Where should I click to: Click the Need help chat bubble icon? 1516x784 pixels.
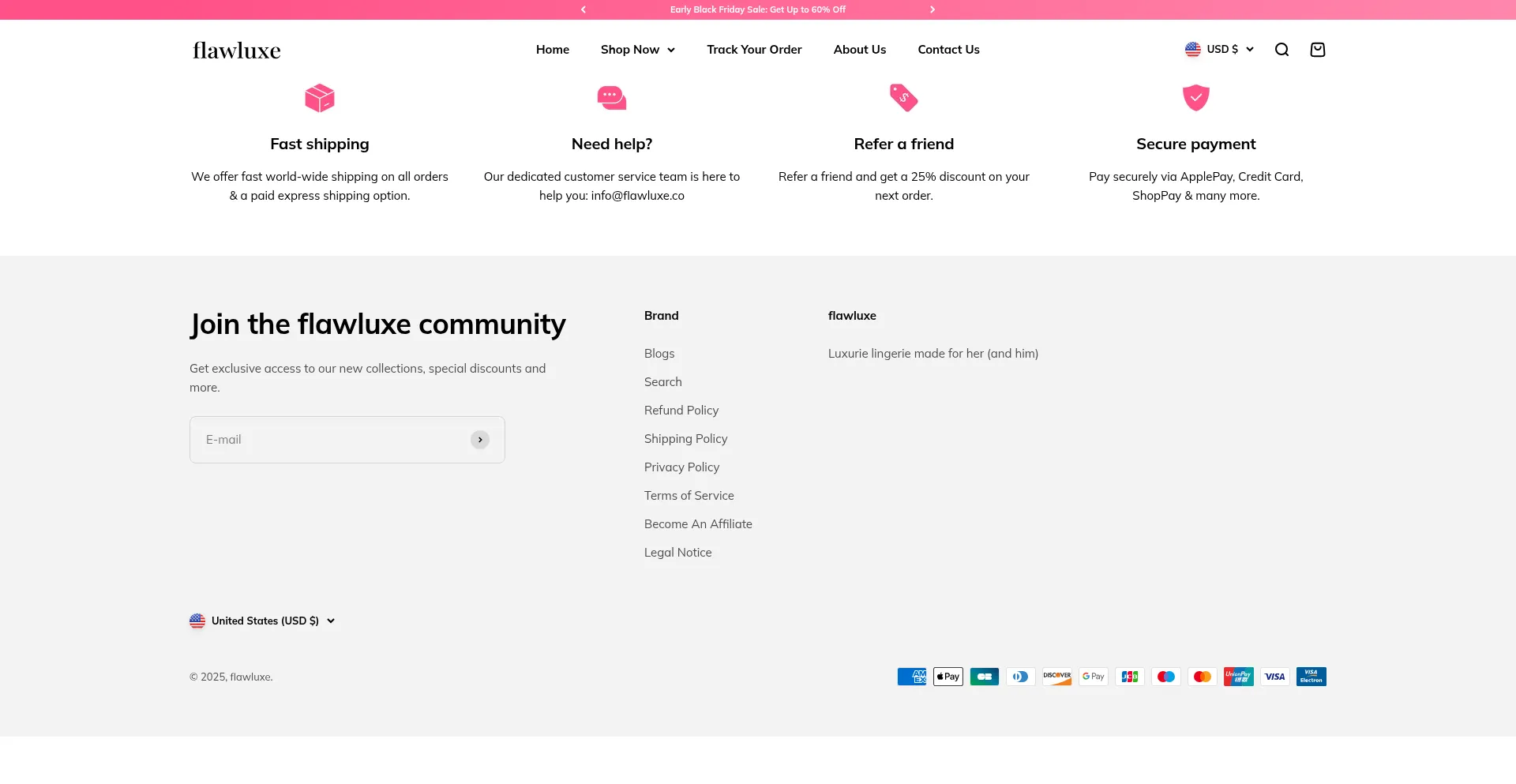point(612,98)
